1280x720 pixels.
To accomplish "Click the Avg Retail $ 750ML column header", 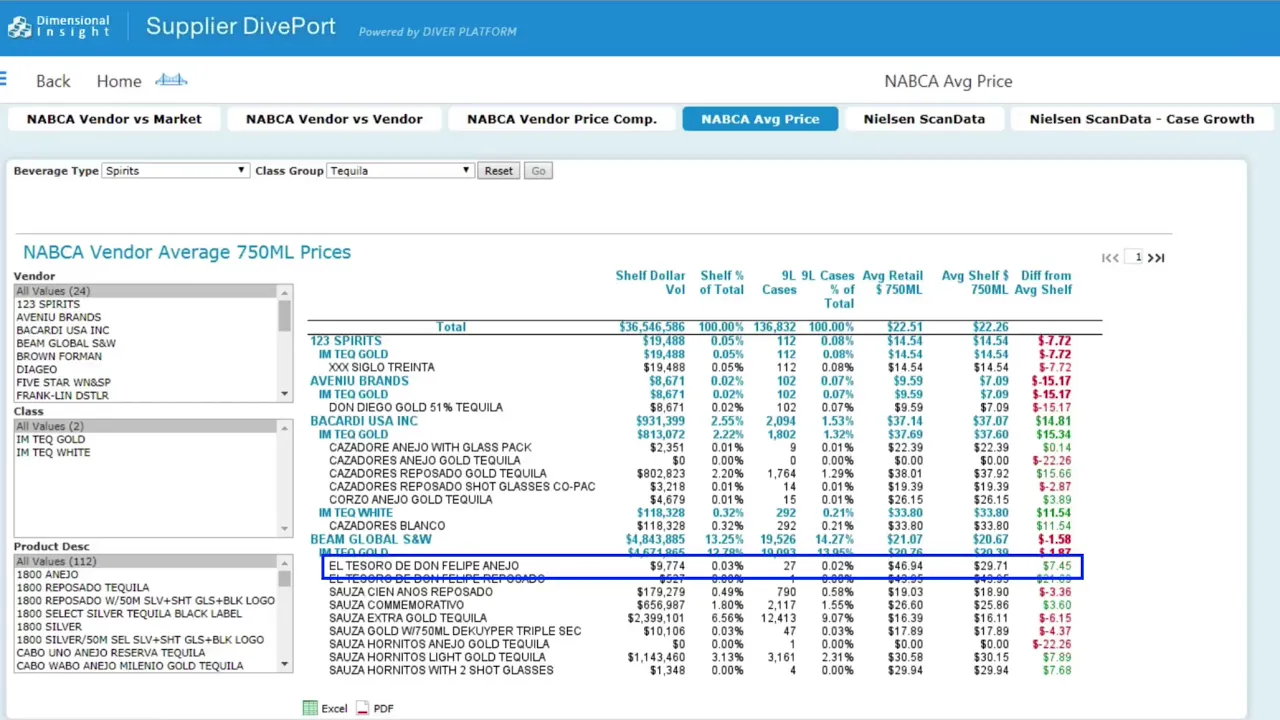I will tap(895, 283).
